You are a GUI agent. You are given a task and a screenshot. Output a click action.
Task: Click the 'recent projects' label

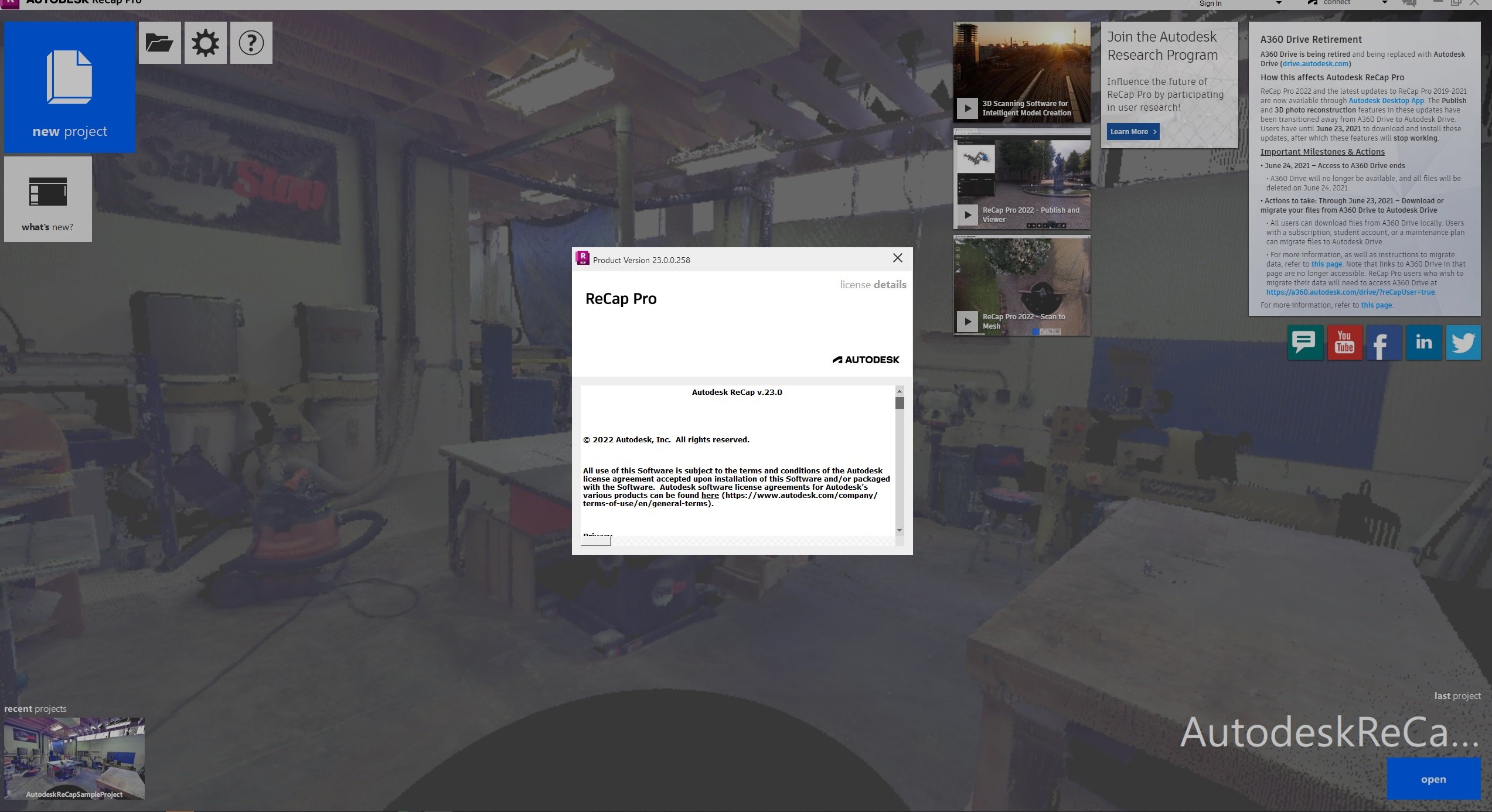coord(35,709)
